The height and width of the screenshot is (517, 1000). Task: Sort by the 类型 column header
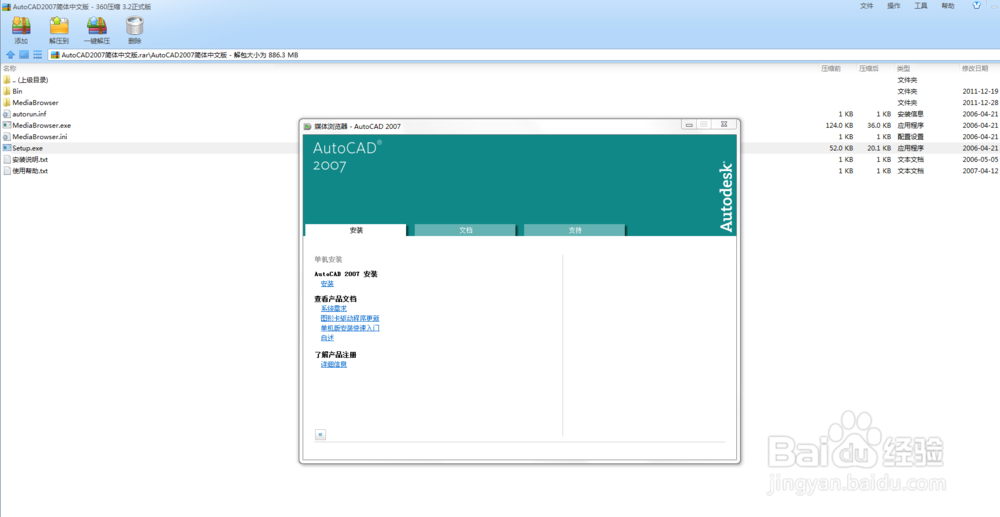pos(904,68)
